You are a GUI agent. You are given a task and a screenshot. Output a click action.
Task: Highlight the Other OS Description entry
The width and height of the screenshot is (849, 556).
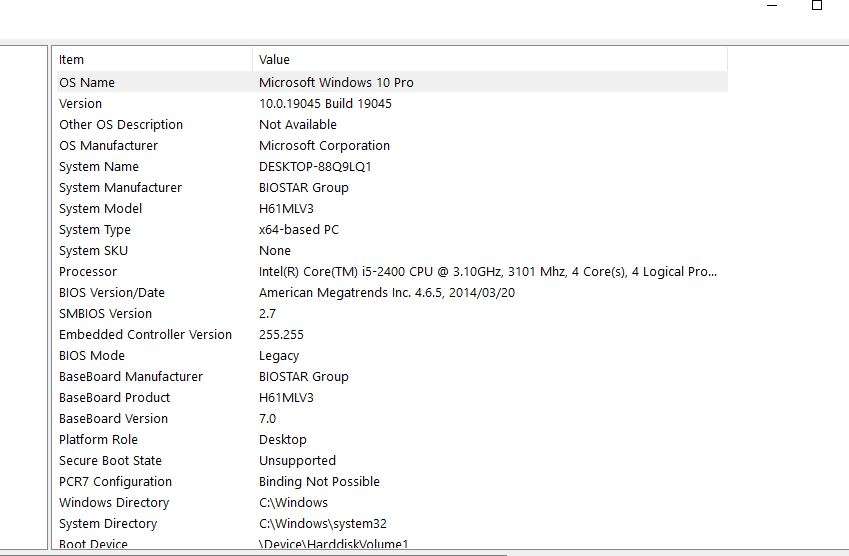tap(121, 125)
